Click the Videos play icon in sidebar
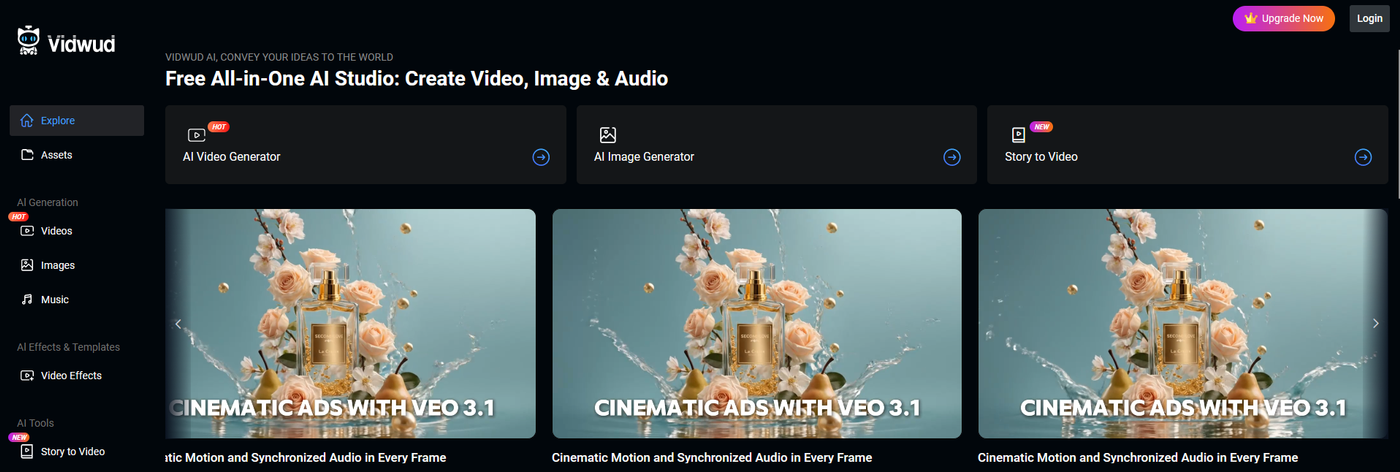The height and width of the screenshot is (472, 1400). point(27,231)
